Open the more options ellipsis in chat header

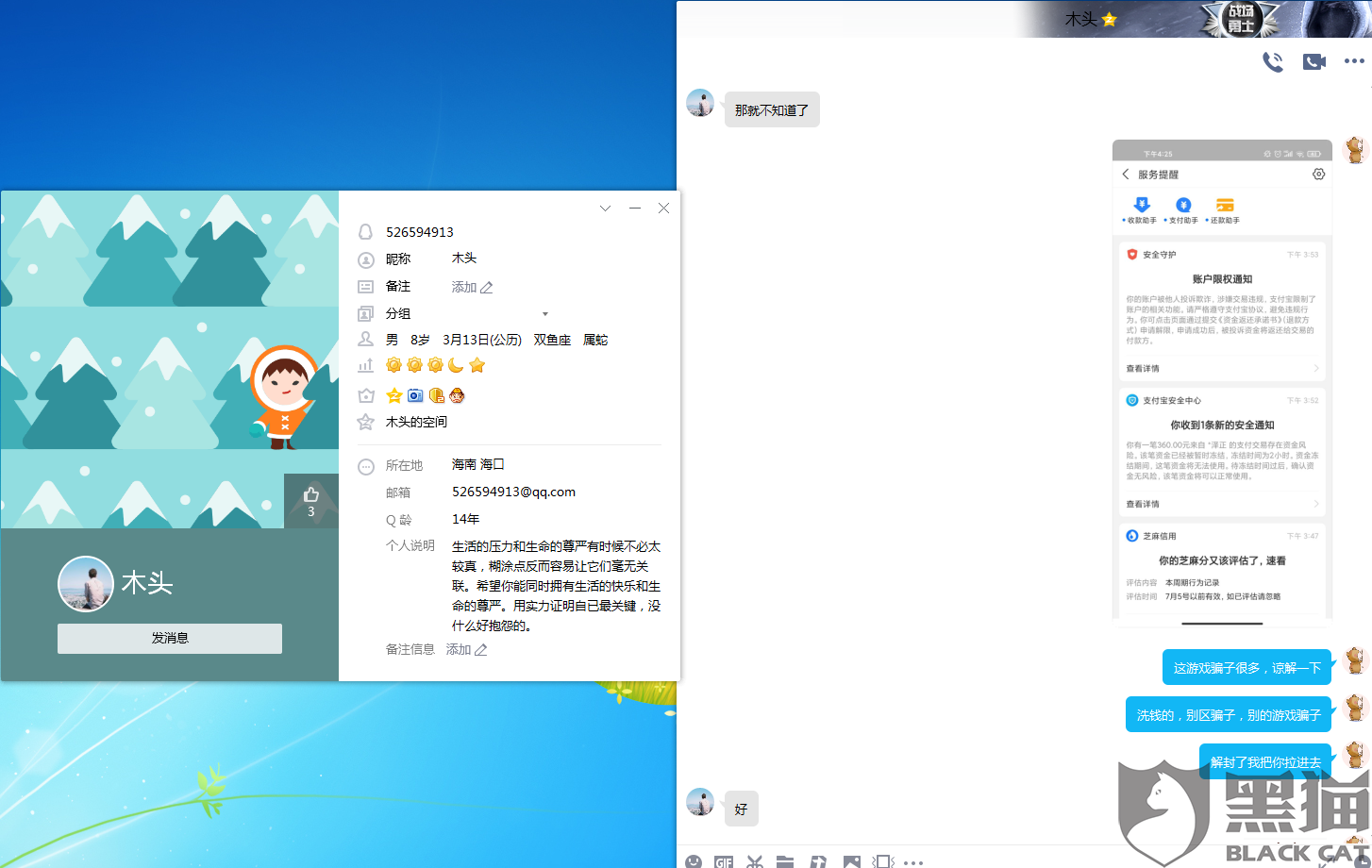[x=1354, y=61]
